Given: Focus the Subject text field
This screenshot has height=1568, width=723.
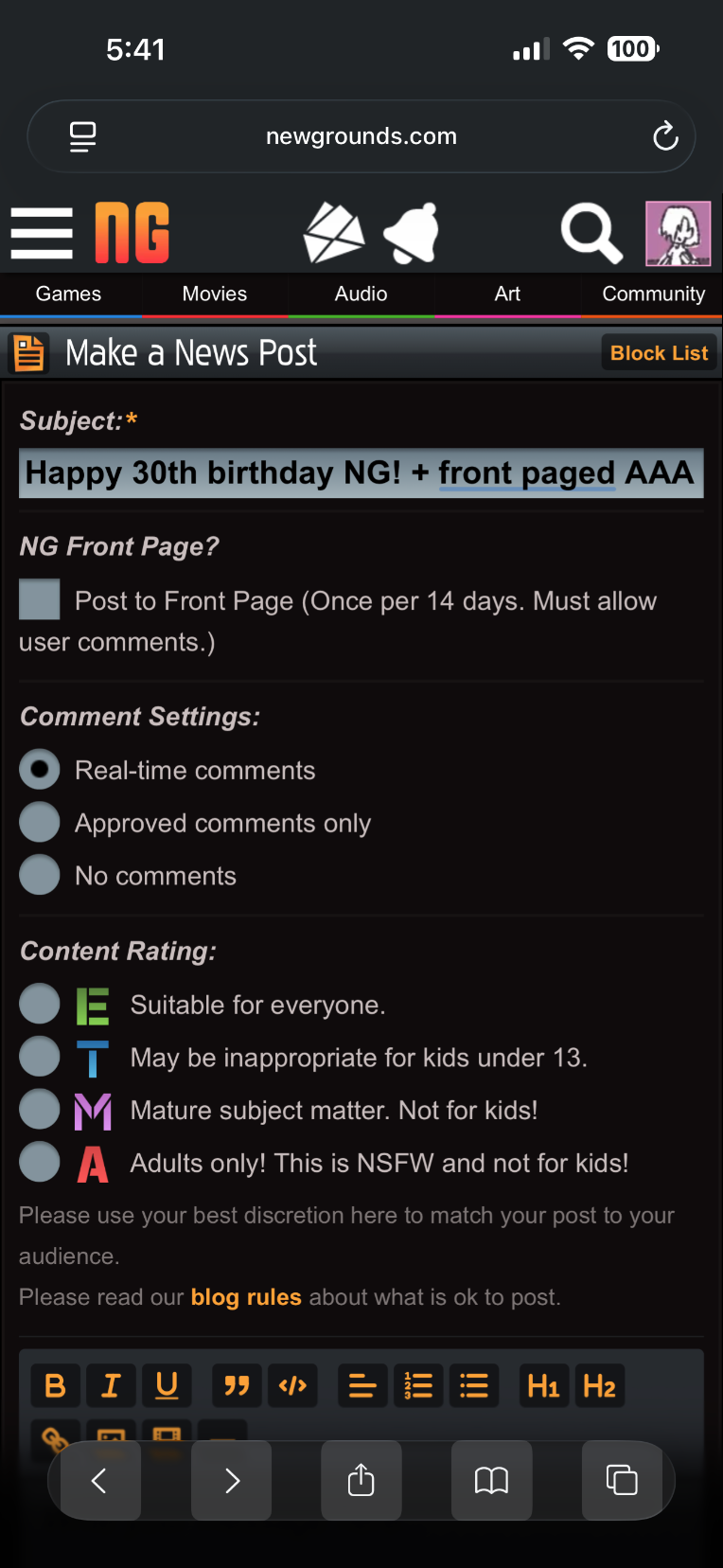Looking at the screenshot, I should point(361,472).
